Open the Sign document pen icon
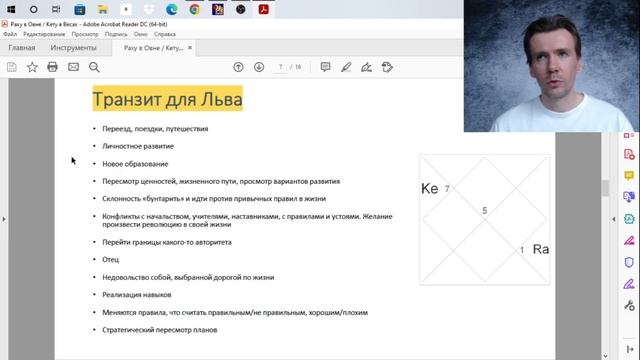640x360 pixels. [x=366, y=67]
